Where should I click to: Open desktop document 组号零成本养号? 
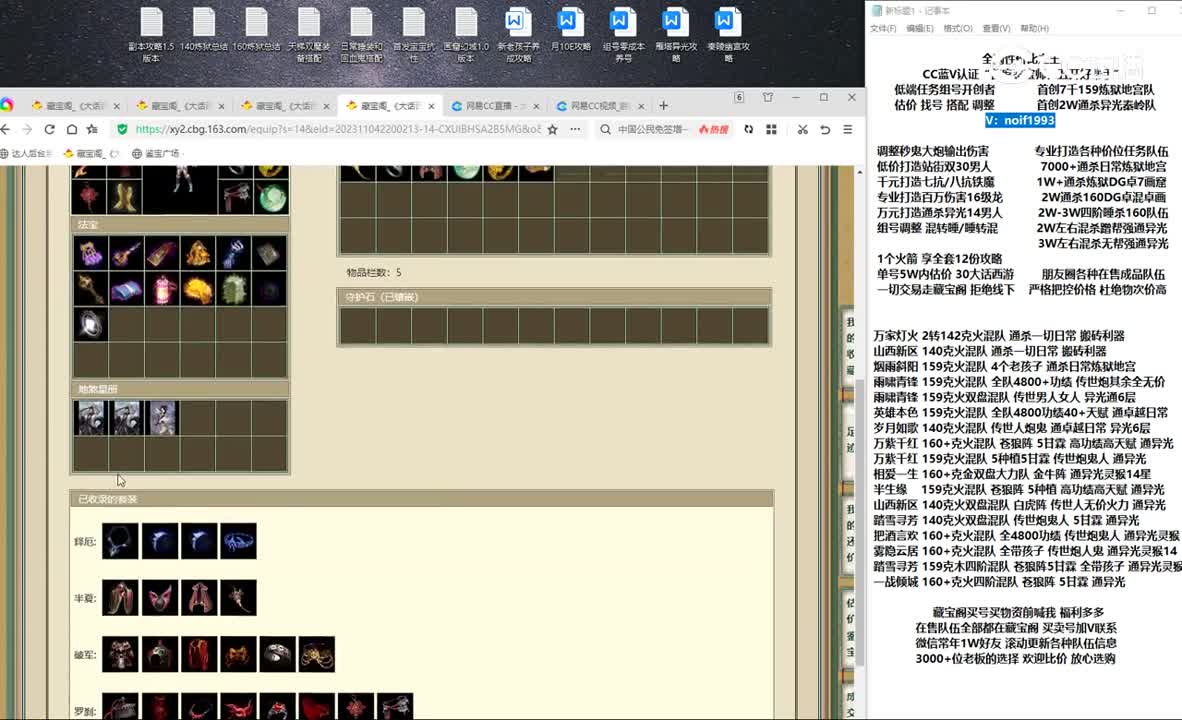[623, 35]
